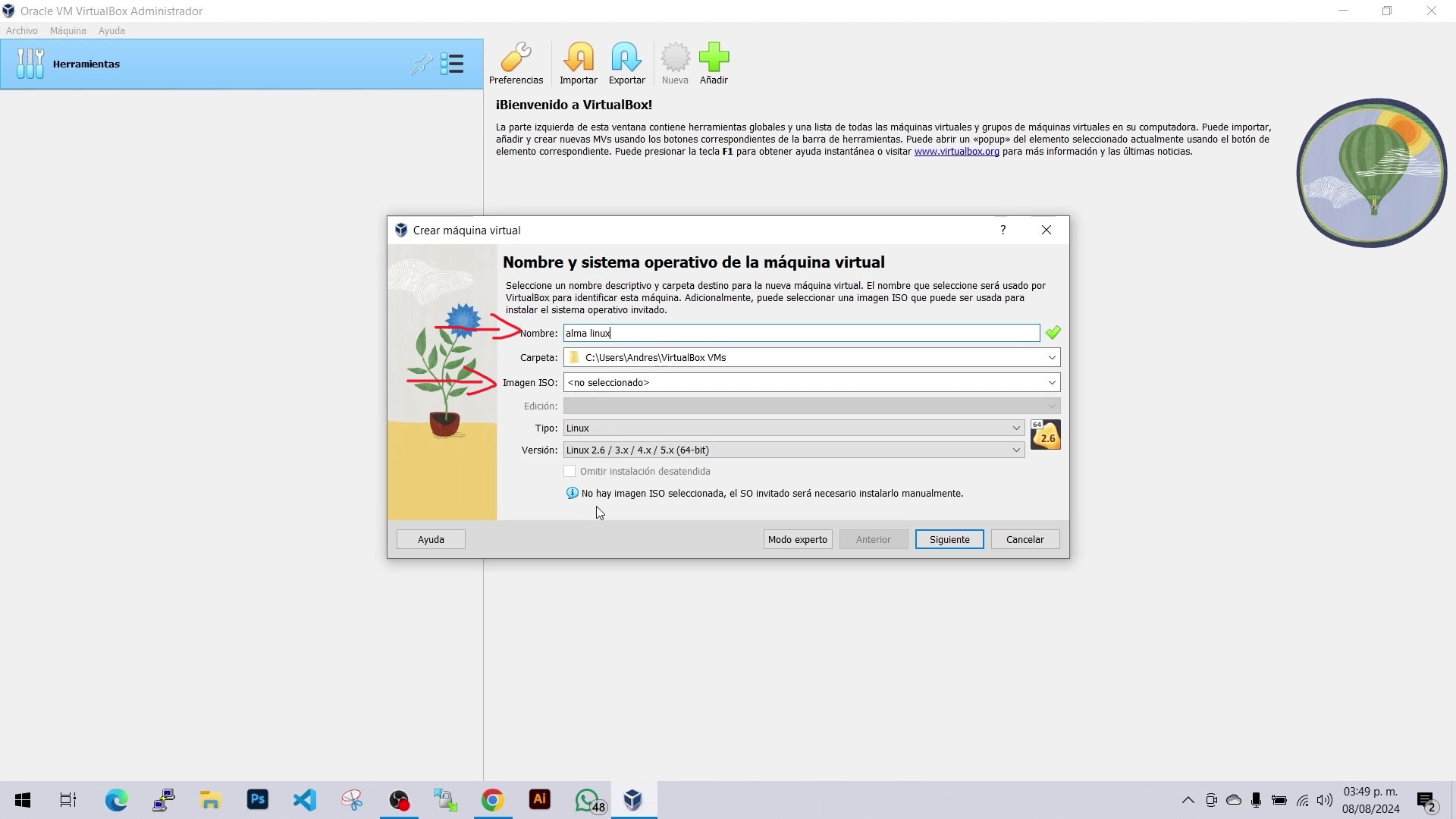Viewport: 1456px width, 819px height.
Task: Open the www.virtualbox.org link
Action: 956,152
